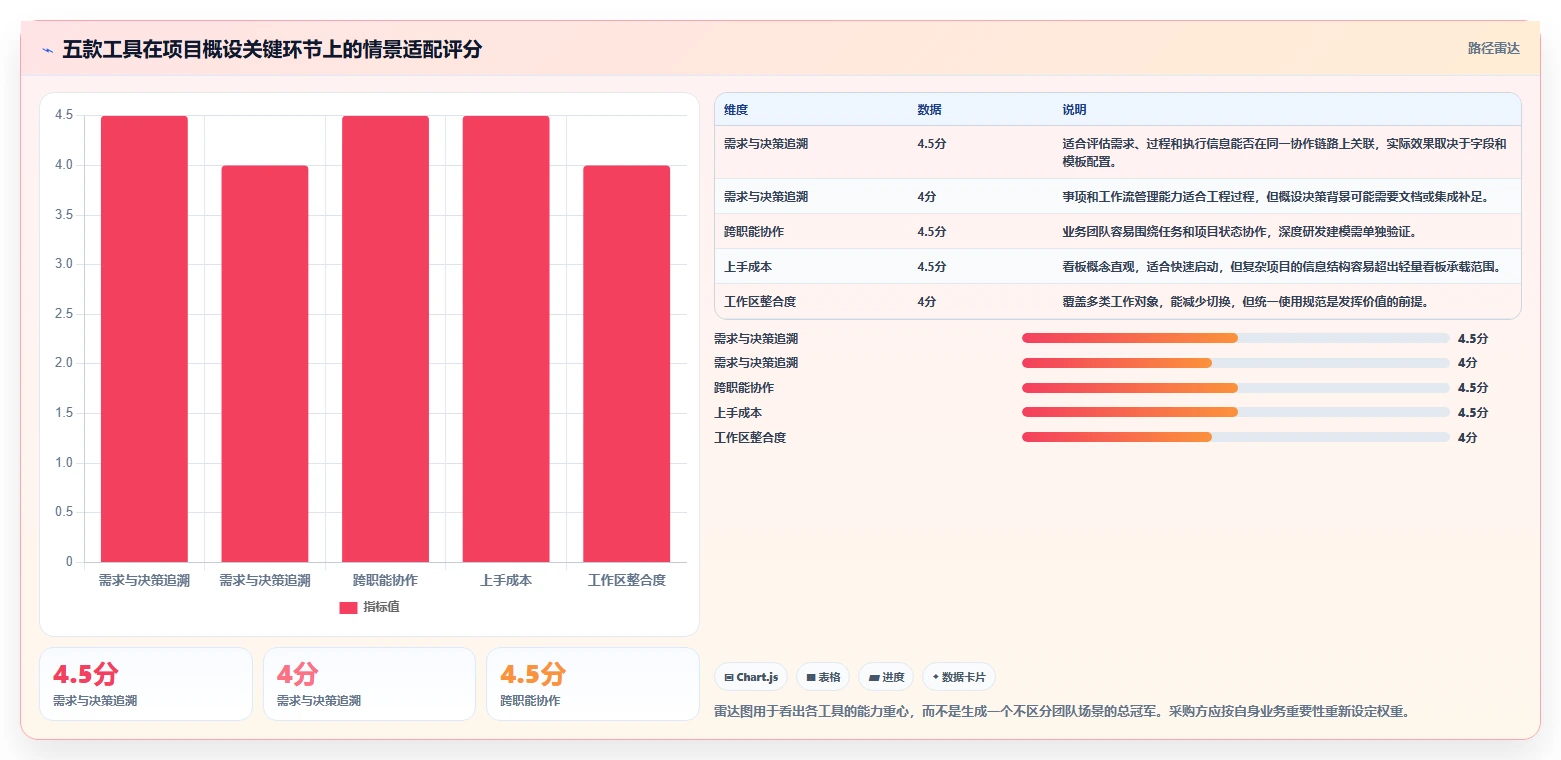Image resolution: width=1561 pixels, height=760 pixels.
Task: Open the Chart.js chip
Action: [750, 677]
